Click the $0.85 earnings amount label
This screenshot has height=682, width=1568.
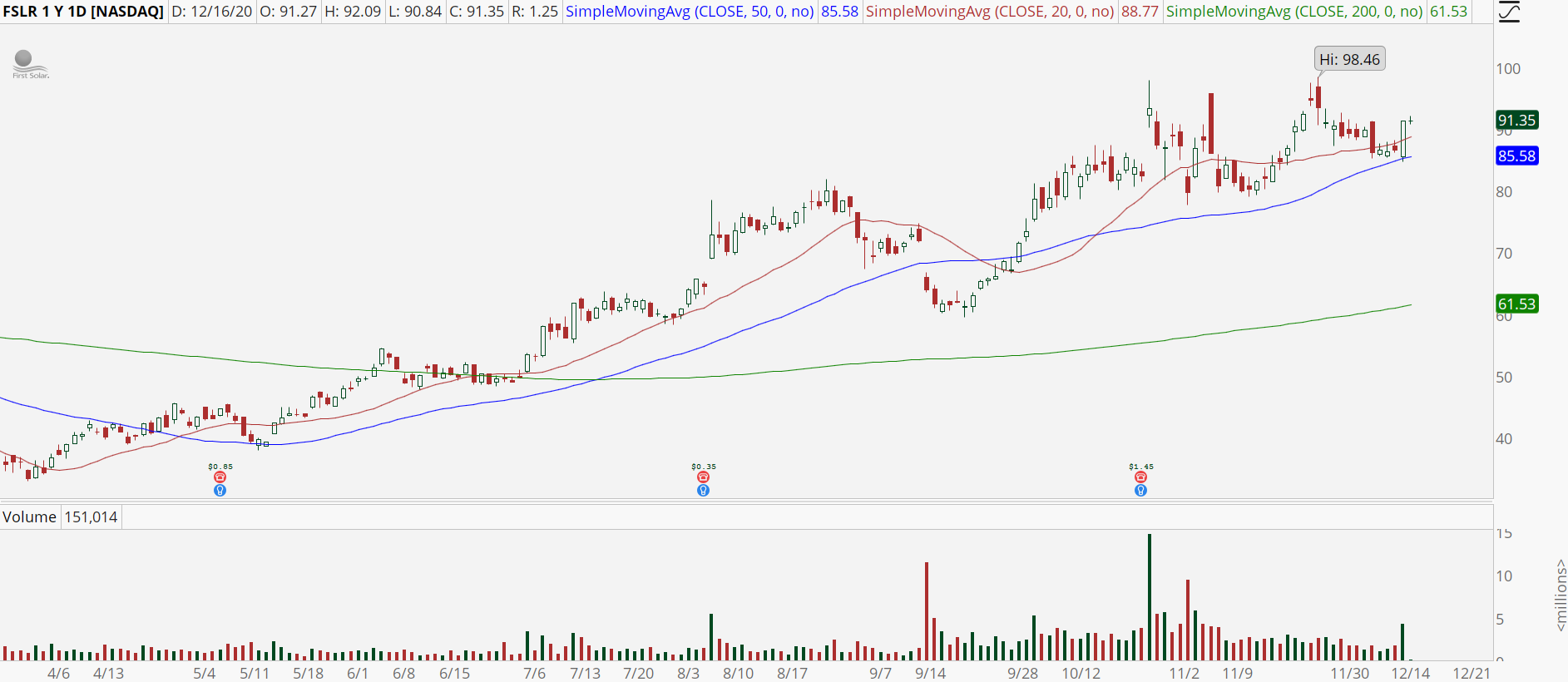click(x=220, y=467)
